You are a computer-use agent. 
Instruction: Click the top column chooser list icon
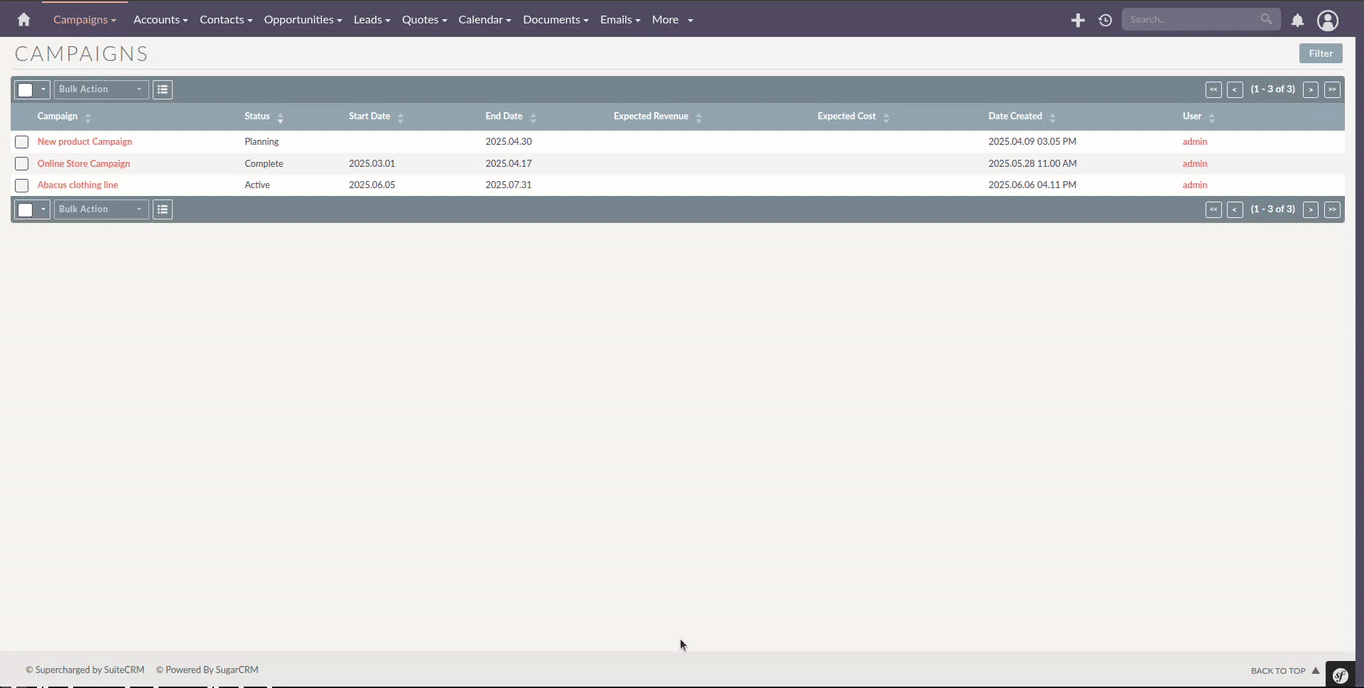pos(162,90)
